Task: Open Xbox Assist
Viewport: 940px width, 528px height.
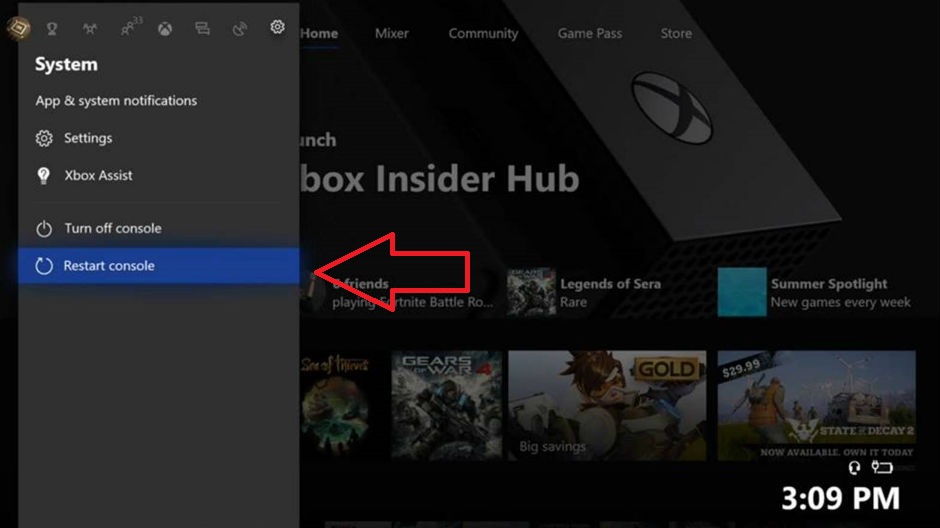Action: coord(158,176)
